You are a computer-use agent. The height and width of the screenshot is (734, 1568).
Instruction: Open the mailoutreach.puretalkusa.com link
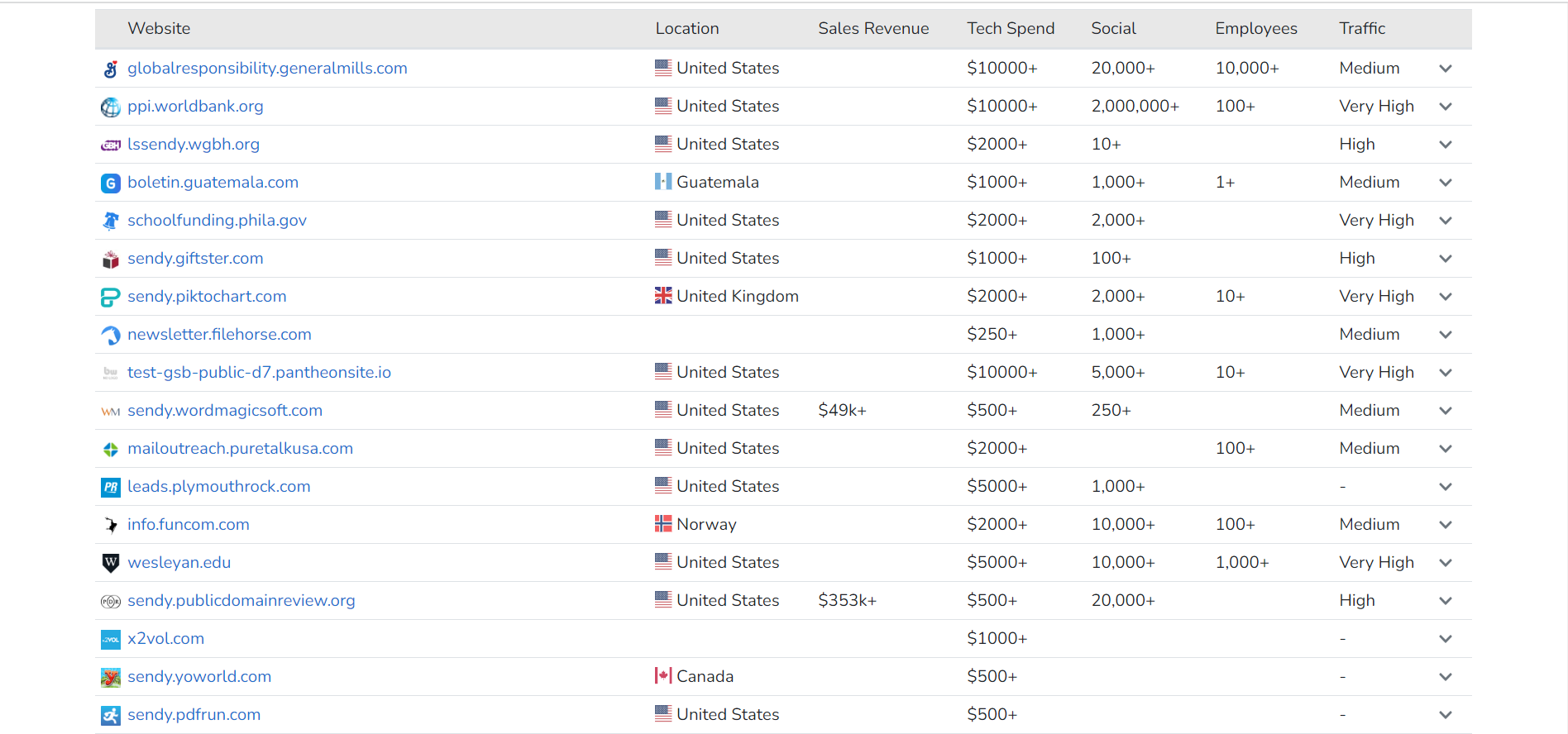pyautogui.click(x=240, y=448)
